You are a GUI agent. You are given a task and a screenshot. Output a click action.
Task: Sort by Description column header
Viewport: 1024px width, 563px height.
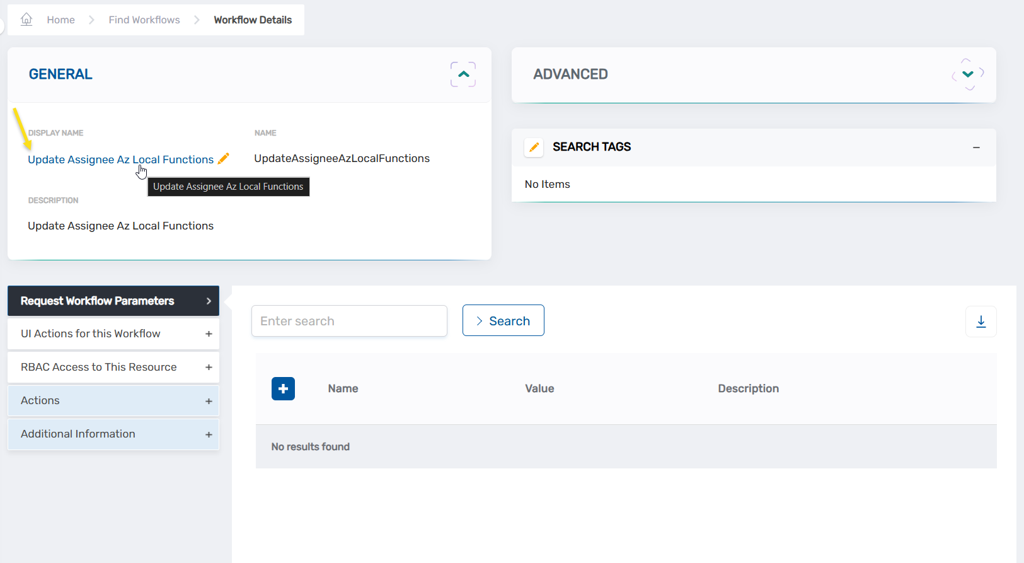(x=748, y=389)
